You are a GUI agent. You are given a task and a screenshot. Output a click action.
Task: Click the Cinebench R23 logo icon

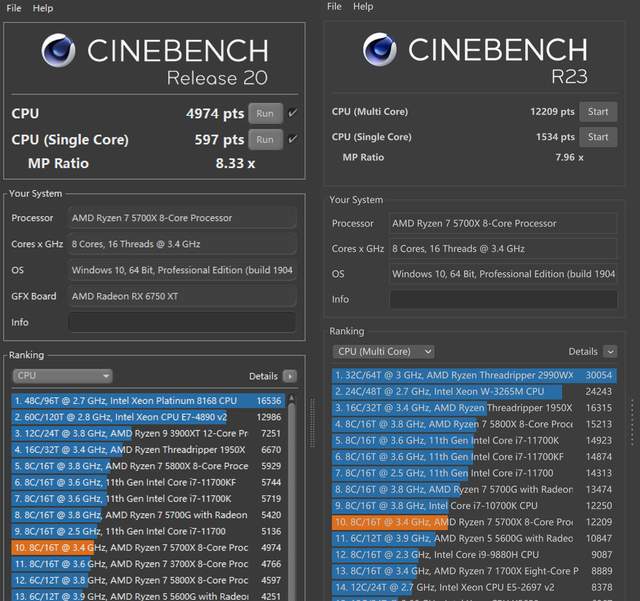pyautogui.click(x=379, y=49)
